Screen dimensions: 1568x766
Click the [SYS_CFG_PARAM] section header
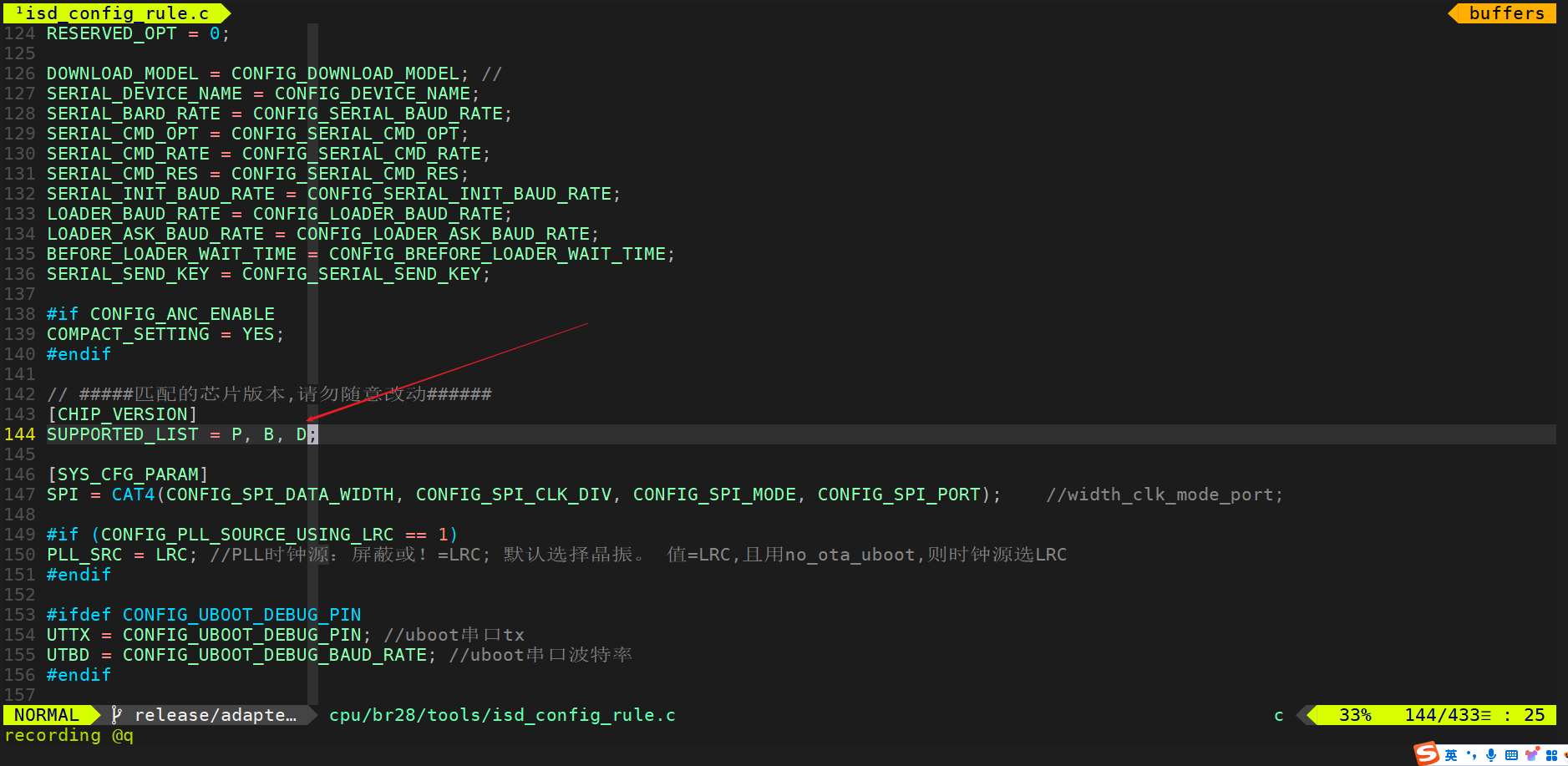[128, 474]
